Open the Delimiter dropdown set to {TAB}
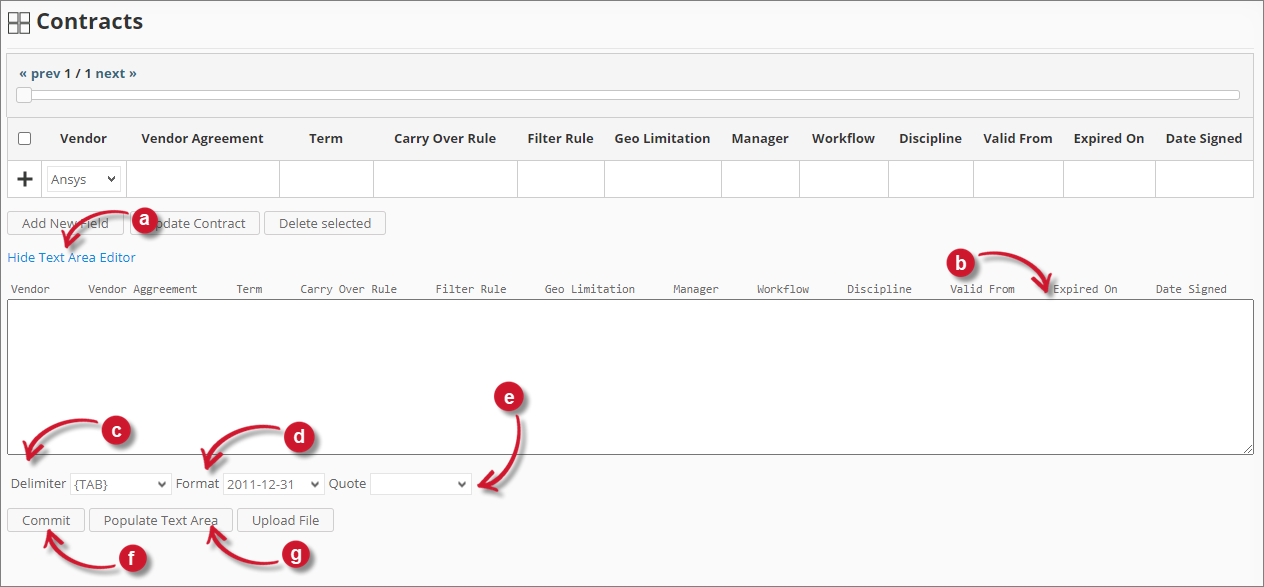Viewport: 1264px width, 587px height. tap(120, 483)
